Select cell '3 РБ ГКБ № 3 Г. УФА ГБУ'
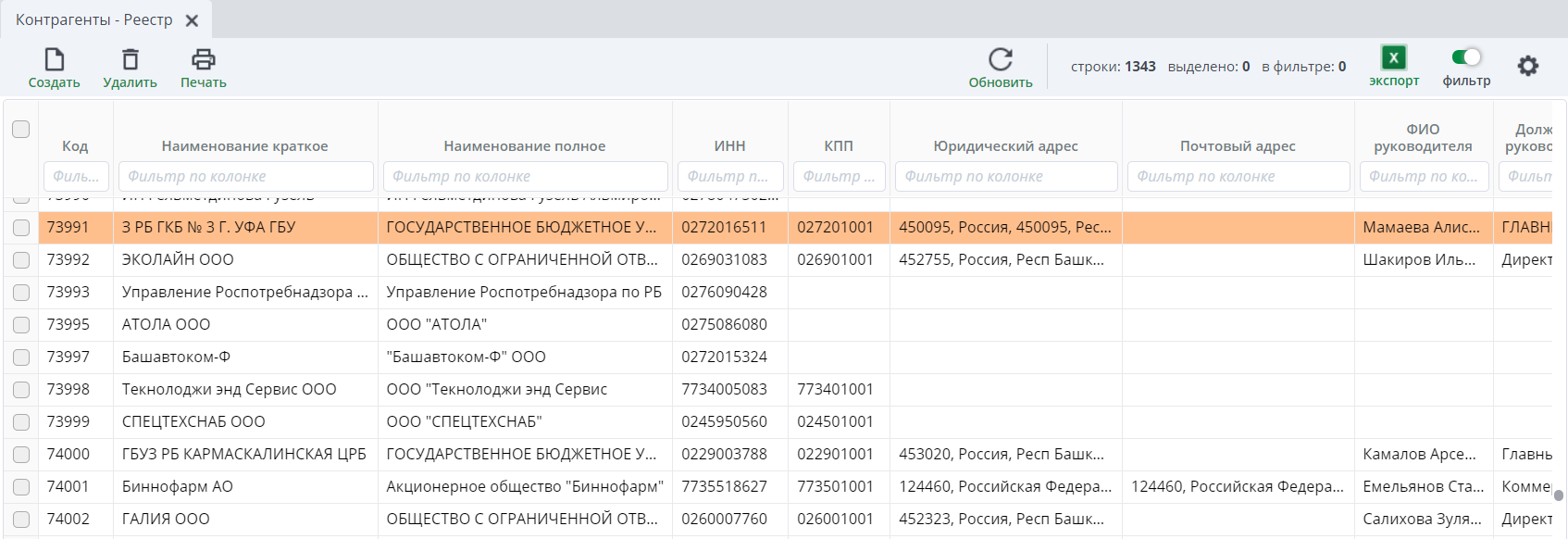The width and height of the screenshot is (1568, 539). [x=245, y=228]
